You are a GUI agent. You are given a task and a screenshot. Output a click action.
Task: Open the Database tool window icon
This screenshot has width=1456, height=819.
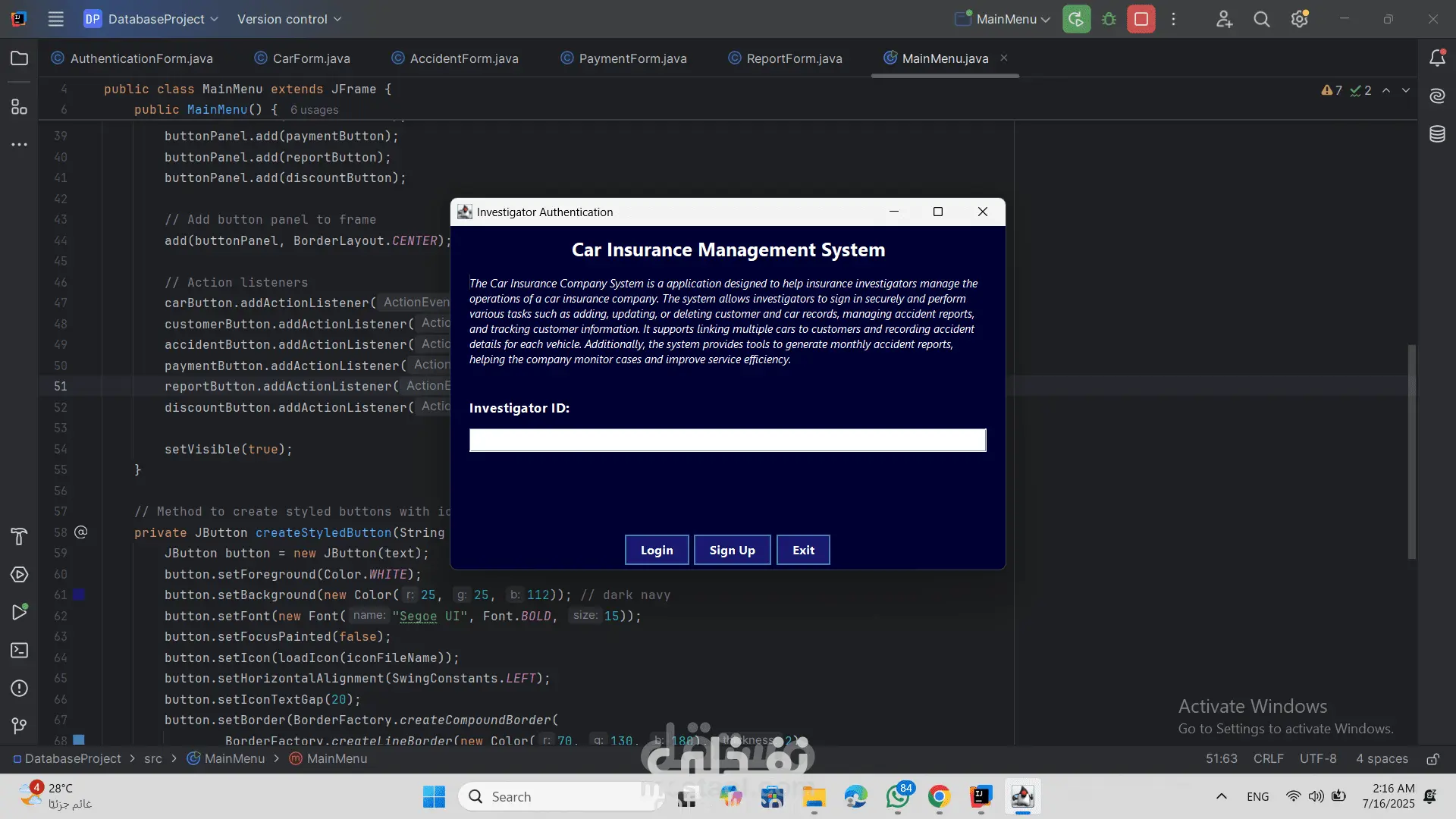(x=1437, y=134)
